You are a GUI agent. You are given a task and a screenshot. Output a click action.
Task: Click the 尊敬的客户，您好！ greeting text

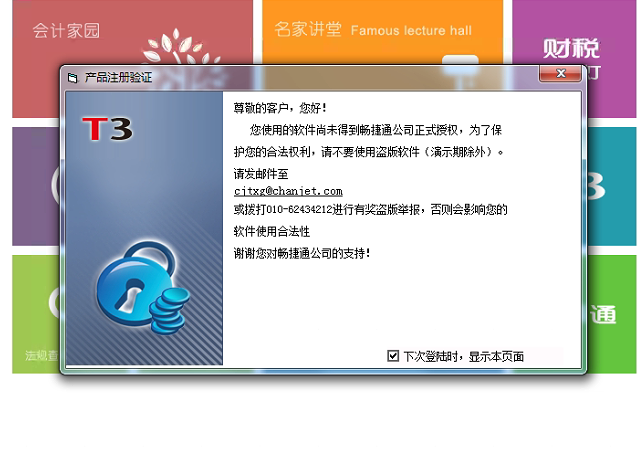pos(281,108)
